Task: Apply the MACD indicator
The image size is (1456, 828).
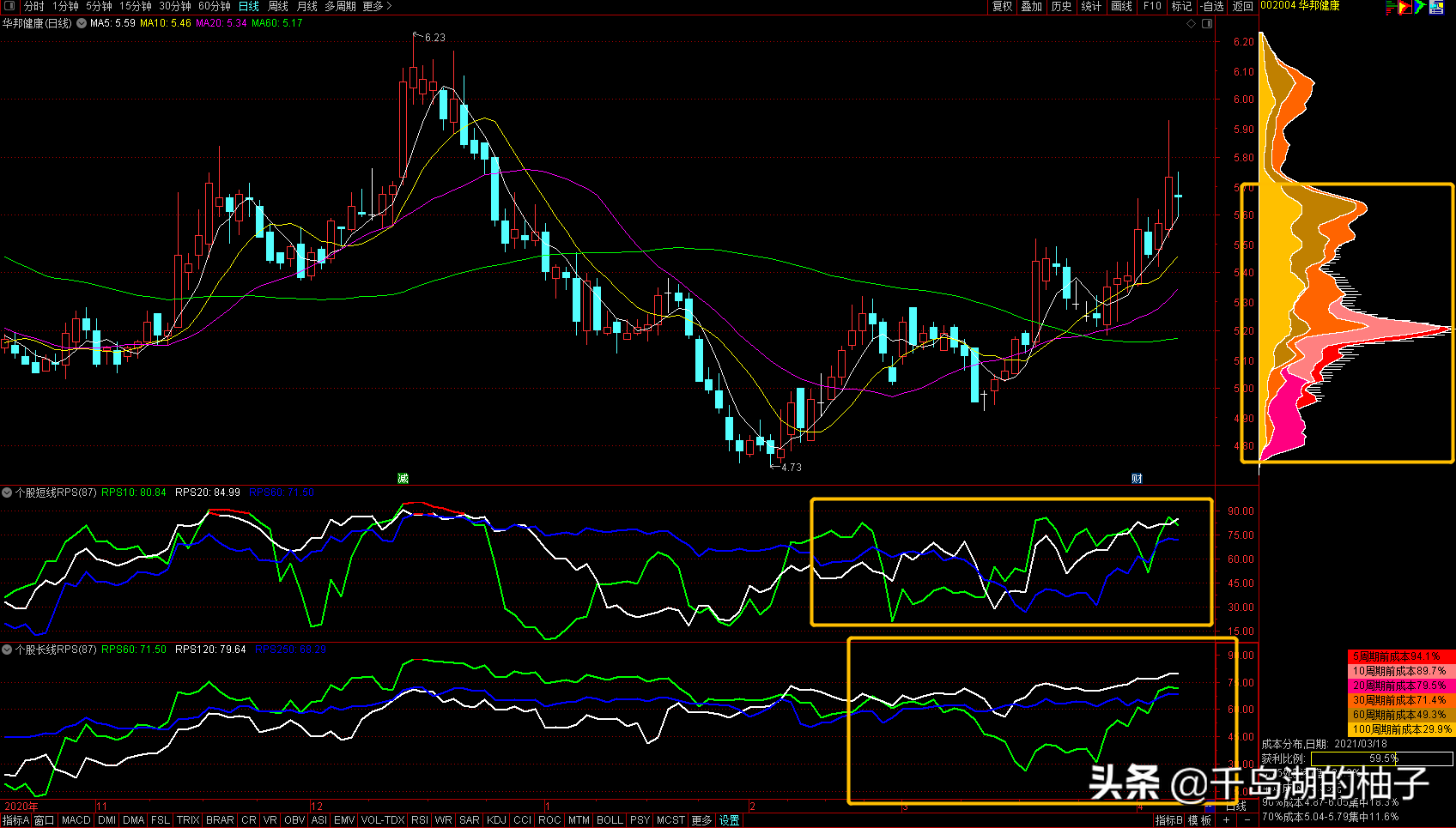Action: pos(76,820)
